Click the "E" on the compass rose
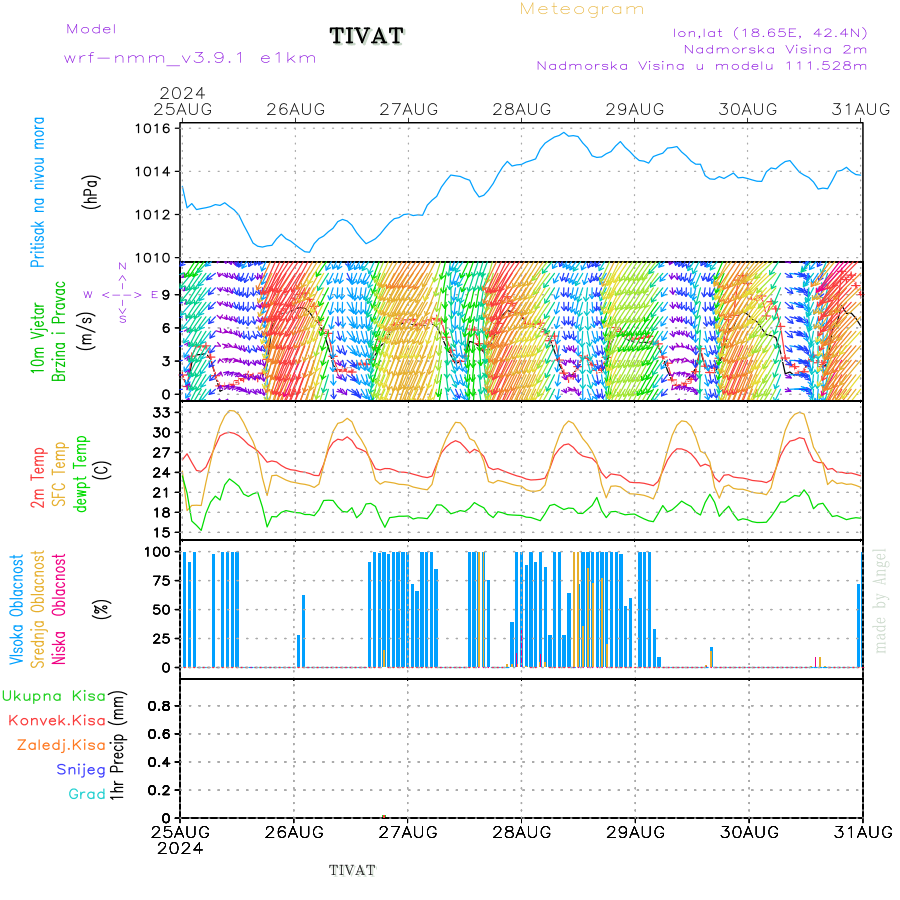This screenshot has width=900, height=900. [154, 294]
